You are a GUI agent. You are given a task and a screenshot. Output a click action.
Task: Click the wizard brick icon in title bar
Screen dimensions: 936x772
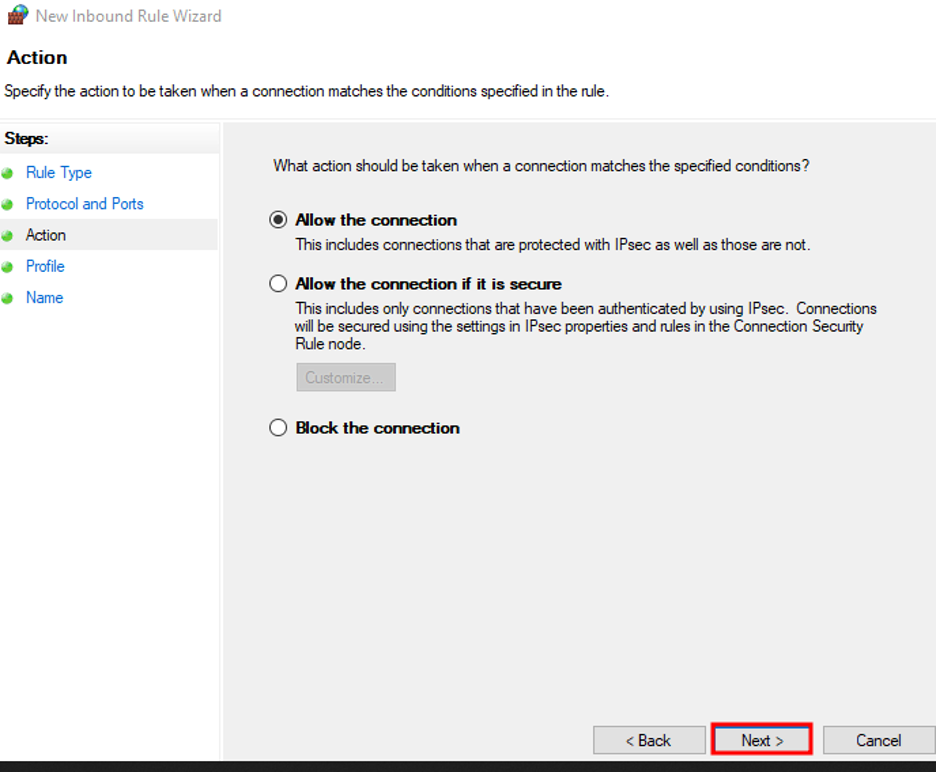click(x=16, y=15)
